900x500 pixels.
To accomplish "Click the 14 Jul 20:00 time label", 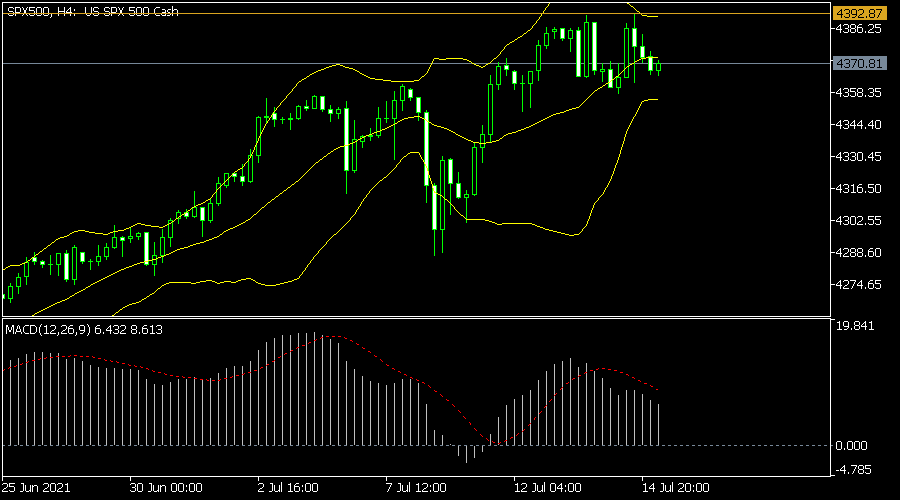I will (676, 487).
